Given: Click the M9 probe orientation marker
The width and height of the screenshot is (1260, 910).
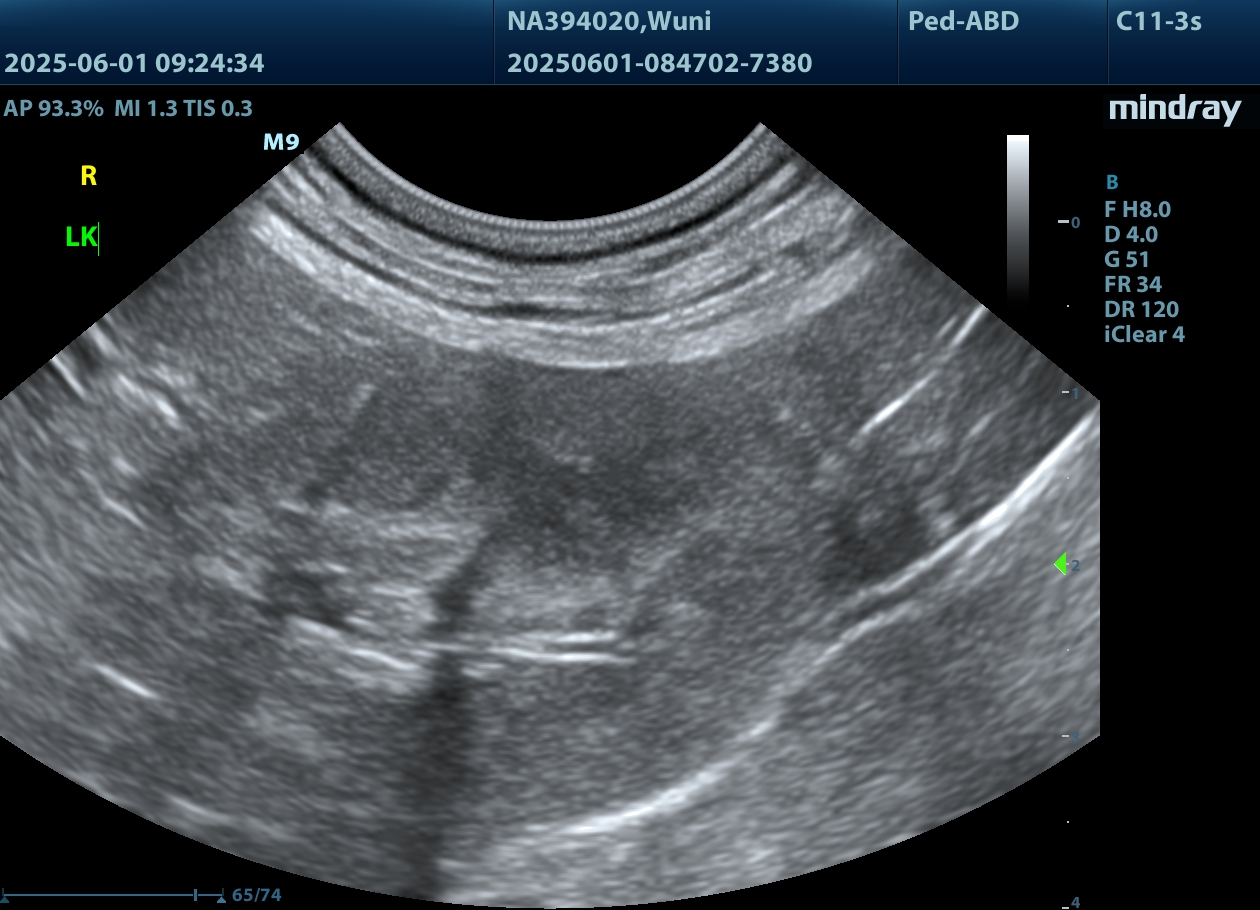Looking at the screenshot, I should click(x=281, y=142).
